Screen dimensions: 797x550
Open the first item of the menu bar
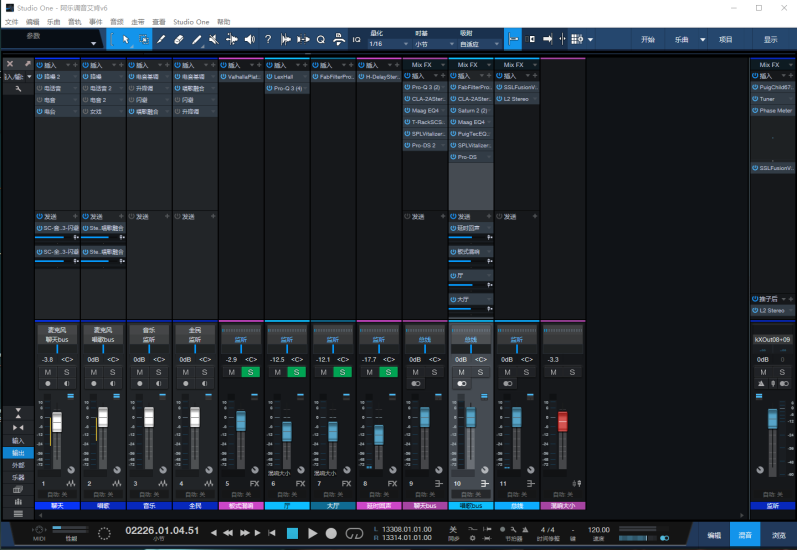pyautogui.click(x=12, y=22)
